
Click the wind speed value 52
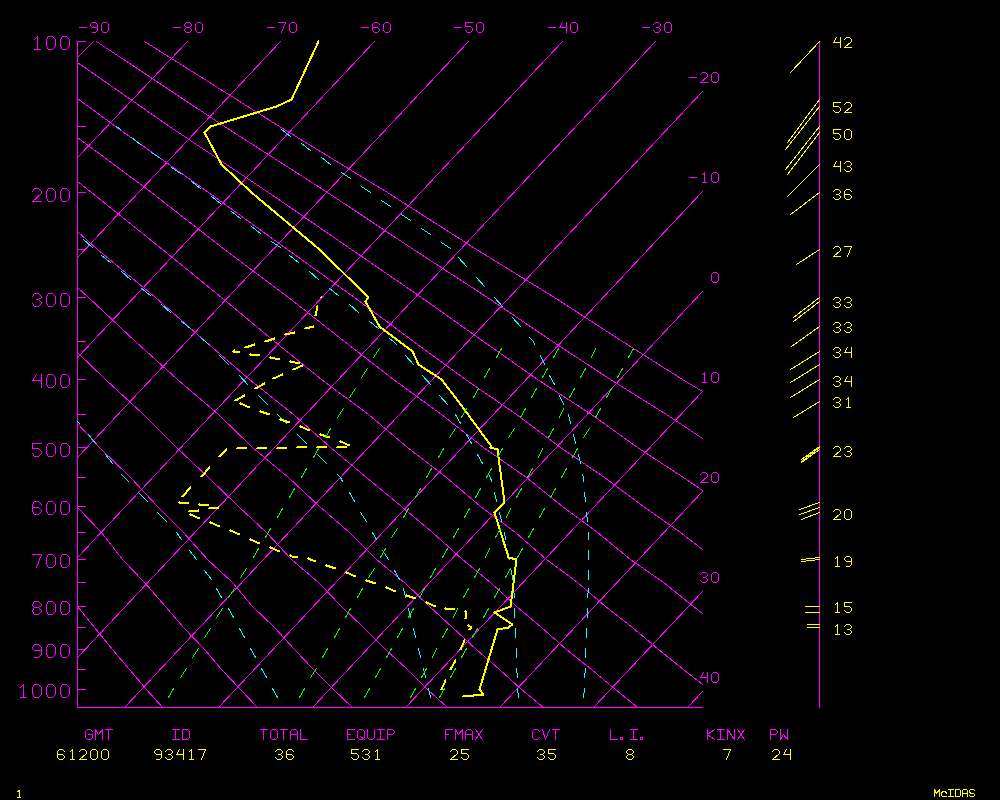(842, 107)
